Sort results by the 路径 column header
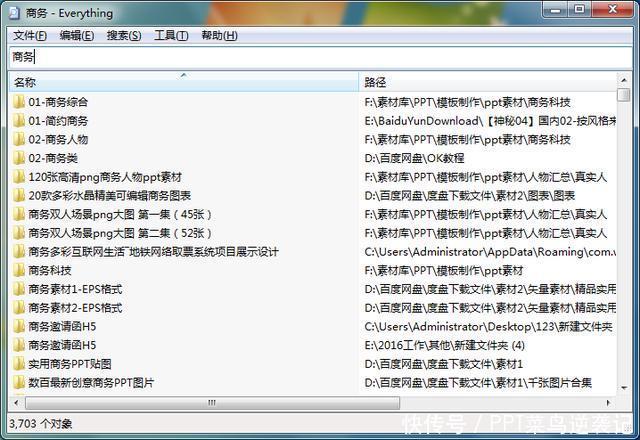 click(488, 82)
